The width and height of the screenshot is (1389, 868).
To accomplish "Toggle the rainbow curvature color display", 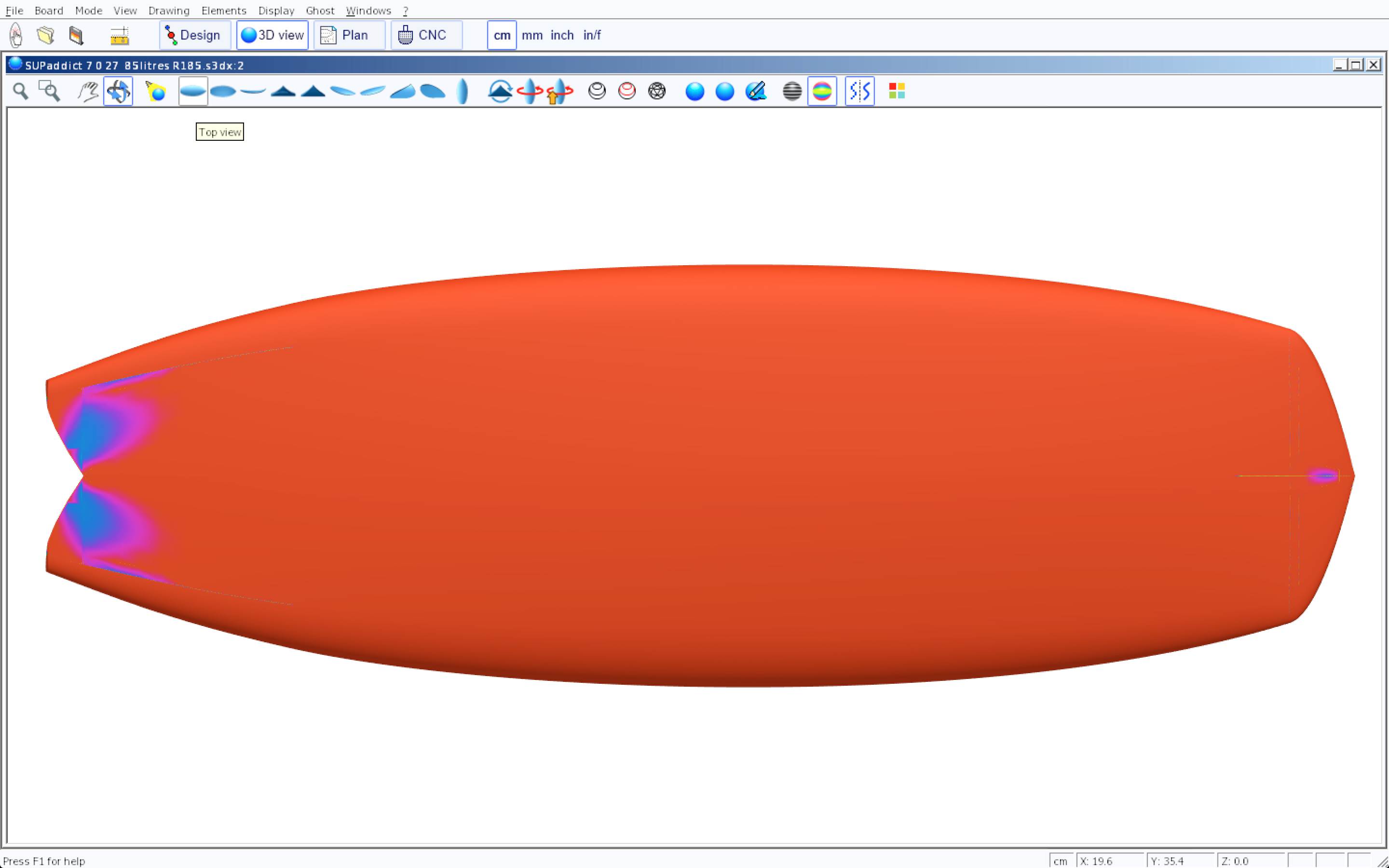I will (822, 91).
